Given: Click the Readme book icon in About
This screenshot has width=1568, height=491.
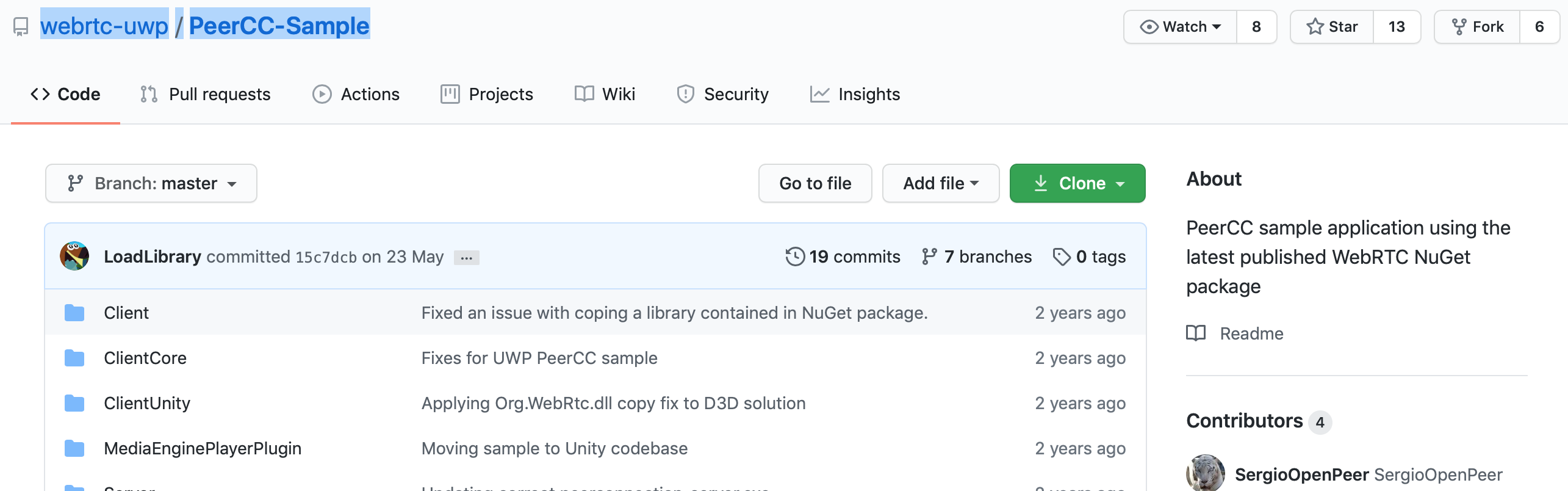Looking at the screenshot, I should pyautogui.click(x=1196, y=333).
